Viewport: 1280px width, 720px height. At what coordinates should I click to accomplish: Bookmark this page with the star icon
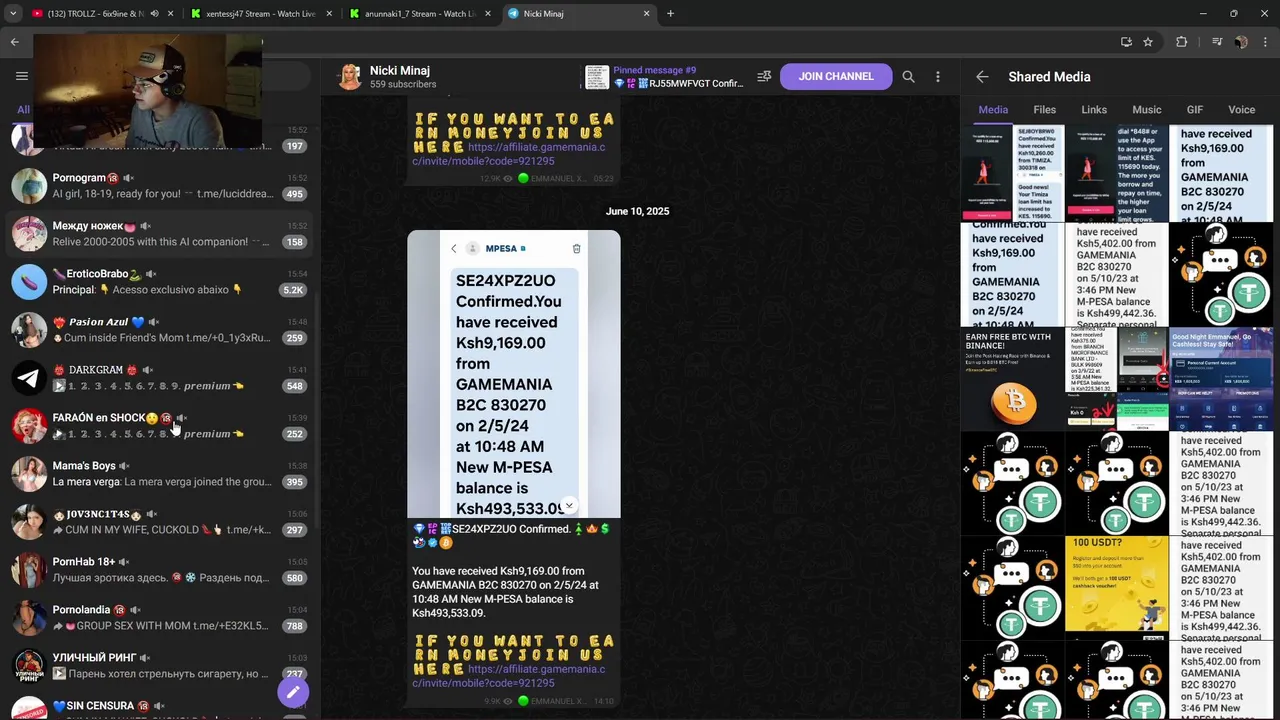[x=1148, y=42]
